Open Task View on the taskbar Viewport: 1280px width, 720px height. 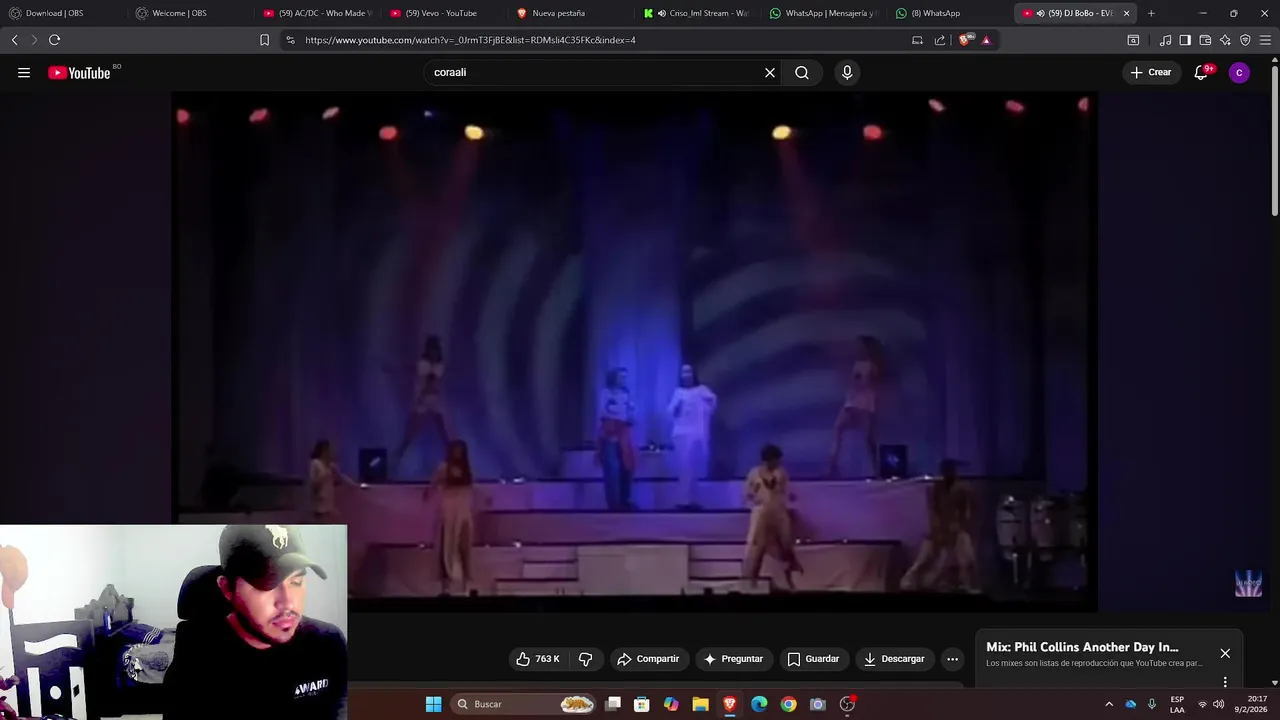(x=613, y=704)
